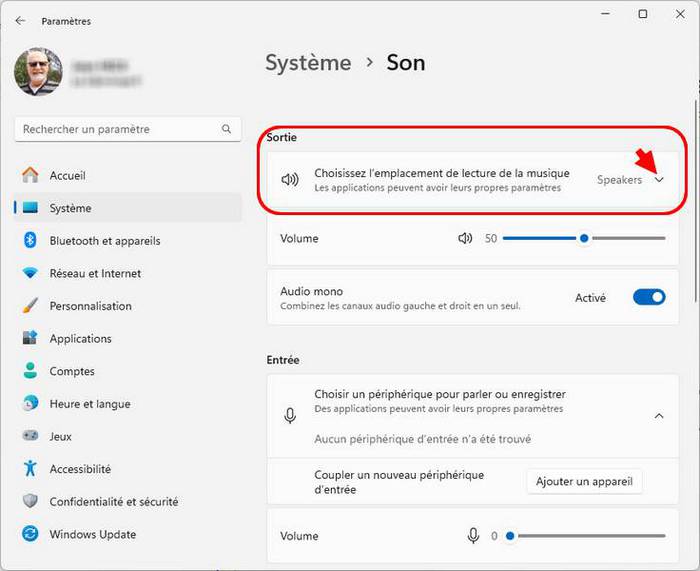700x571 pixels.
Task: Click the microphone icon in the Entrée row
Action: 290,416
